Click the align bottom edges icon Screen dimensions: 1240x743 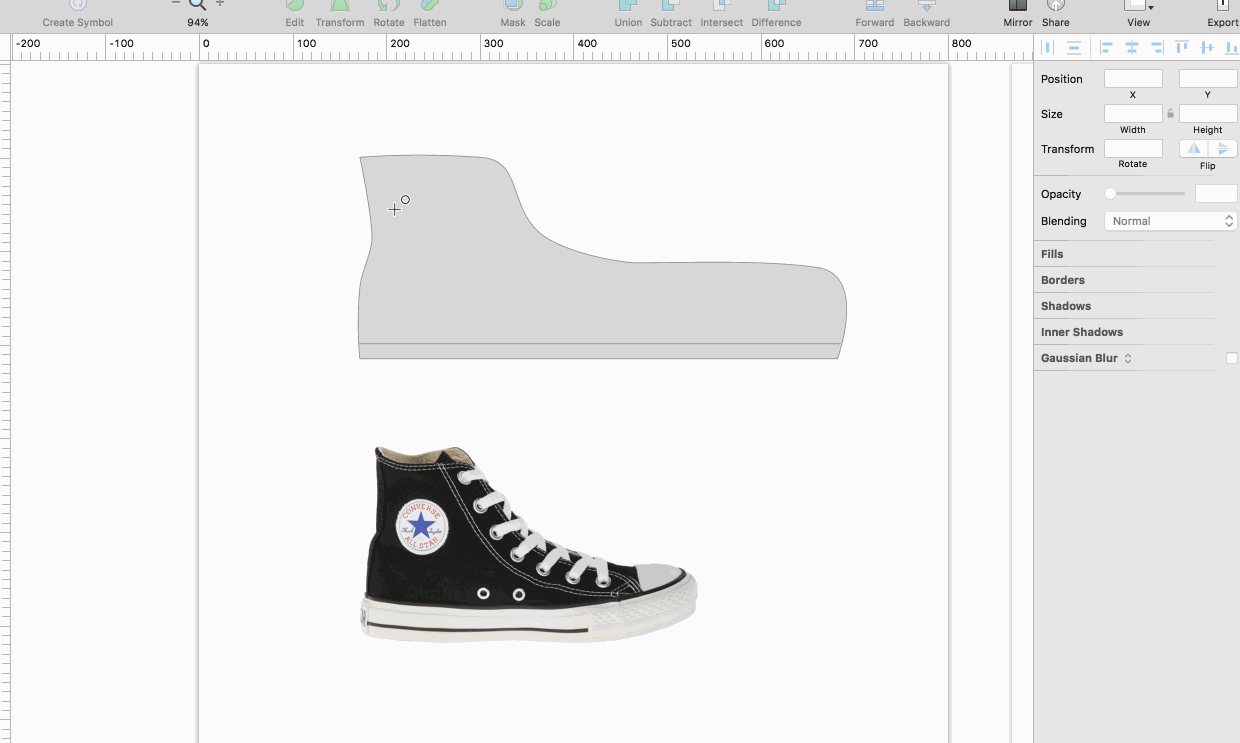(1231, 47)
